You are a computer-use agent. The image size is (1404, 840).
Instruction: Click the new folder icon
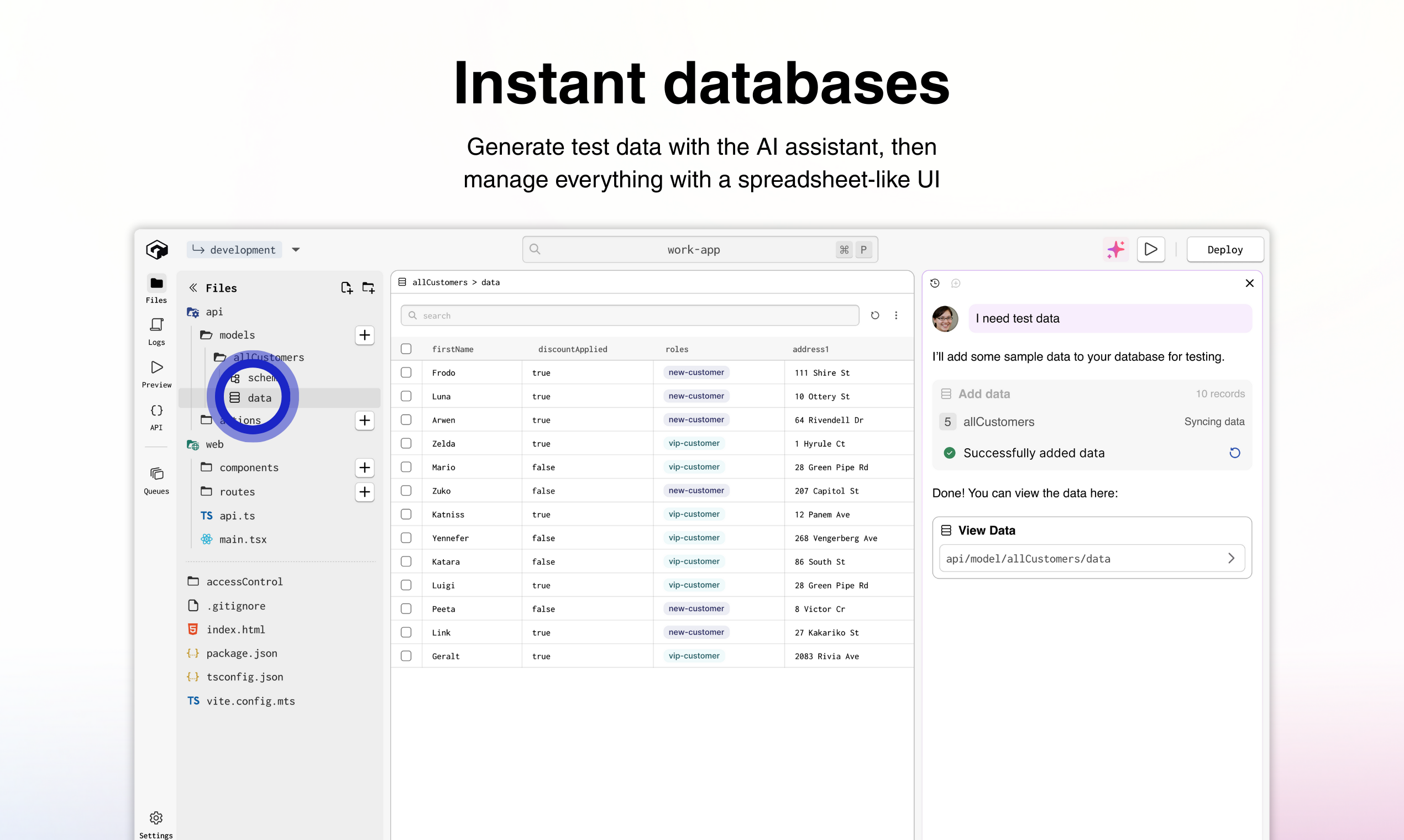(369, 287)
